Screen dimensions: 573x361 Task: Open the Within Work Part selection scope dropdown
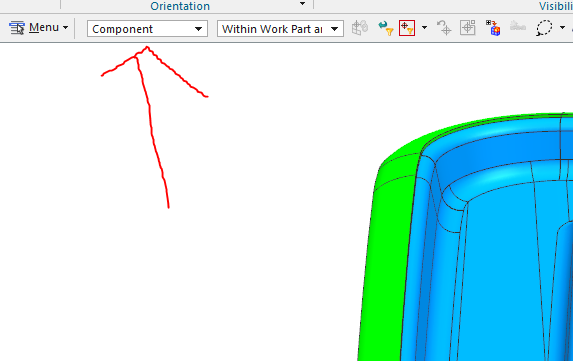click(x=280, y=28)
